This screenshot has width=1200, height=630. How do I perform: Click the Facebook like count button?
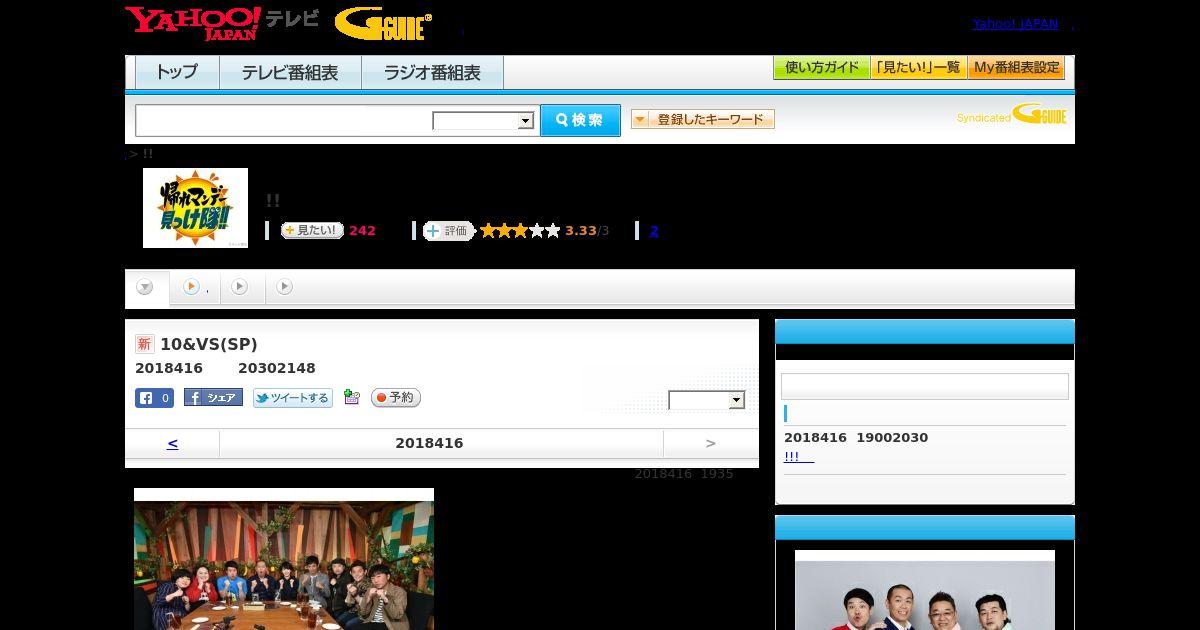tap(154, 398)
